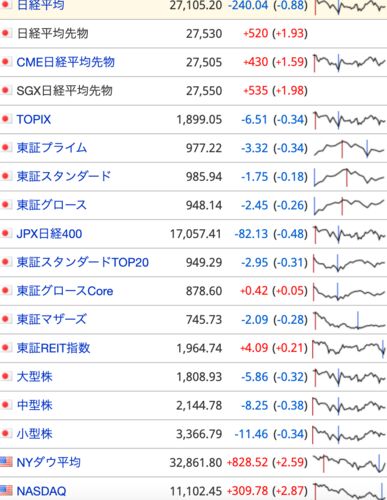This screenshot has height=500, width=387.
Task: Click the Japan flag beside 小型株
Action: 6,434
